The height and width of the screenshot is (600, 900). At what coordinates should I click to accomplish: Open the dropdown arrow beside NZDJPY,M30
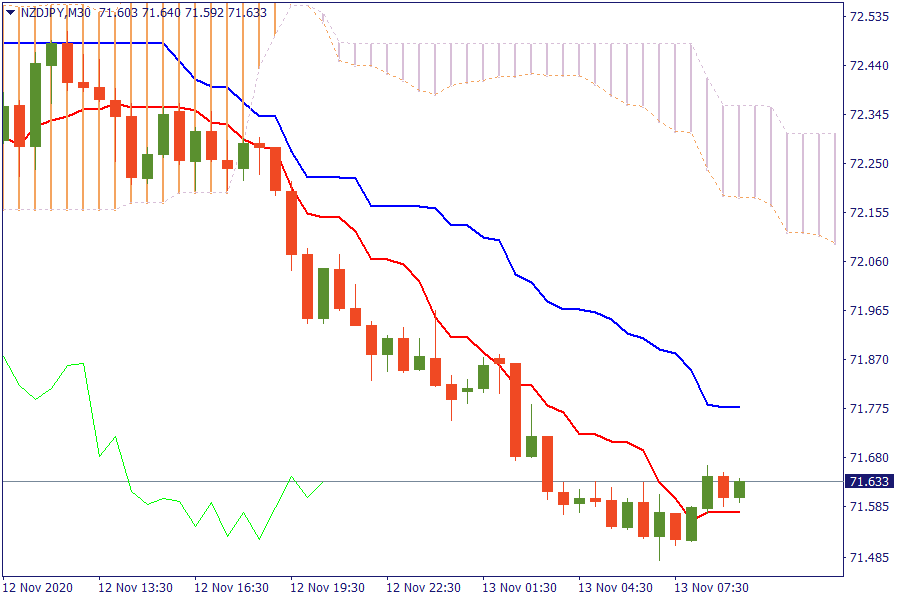[10, 12]
